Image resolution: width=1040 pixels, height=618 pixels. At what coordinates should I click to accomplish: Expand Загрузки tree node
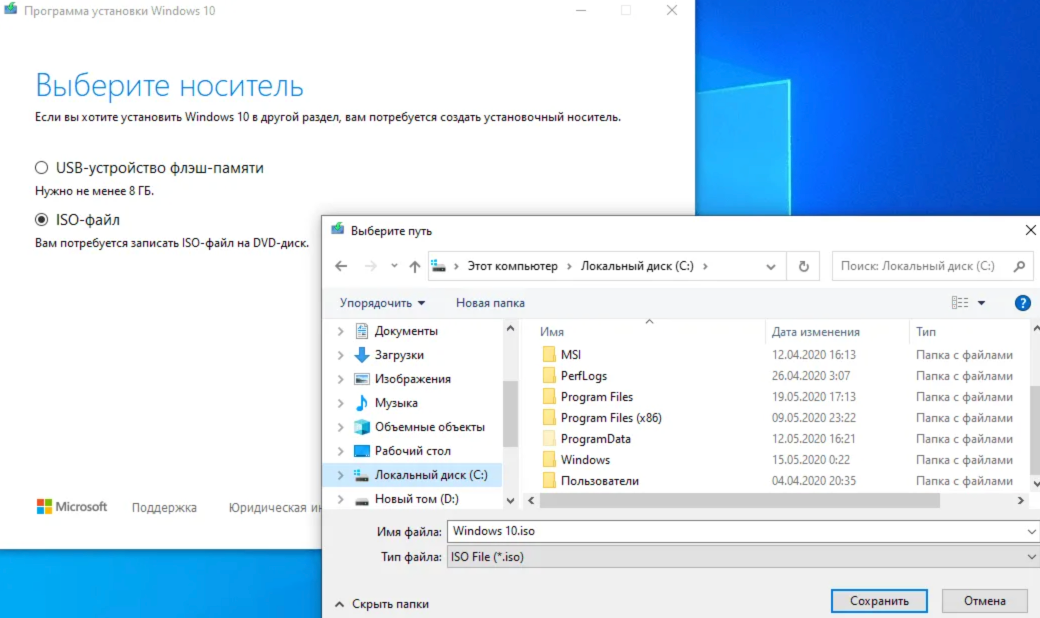pos(340,355)
